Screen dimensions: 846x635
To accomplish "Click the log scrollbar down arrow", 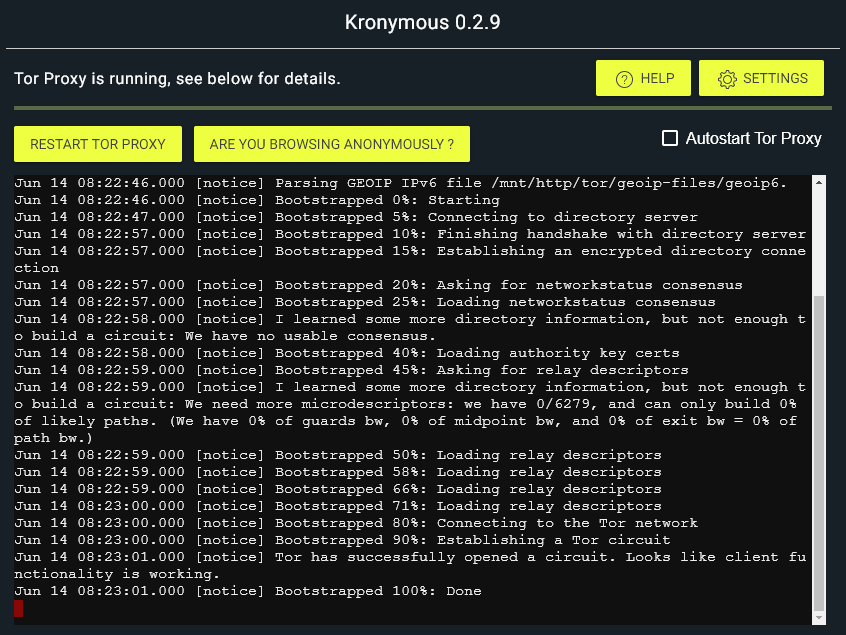I will 818,618.
